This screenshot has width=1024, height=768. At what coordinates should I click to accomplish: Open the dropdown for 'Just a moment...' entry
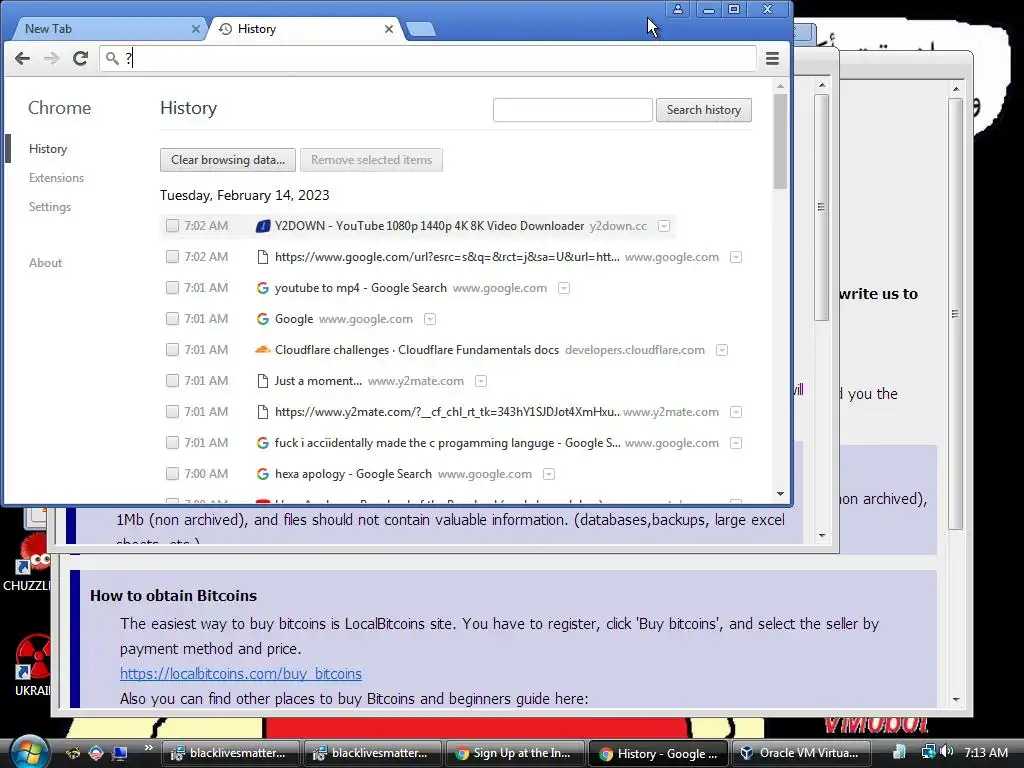pyautogui.click(x=481, y=381)
